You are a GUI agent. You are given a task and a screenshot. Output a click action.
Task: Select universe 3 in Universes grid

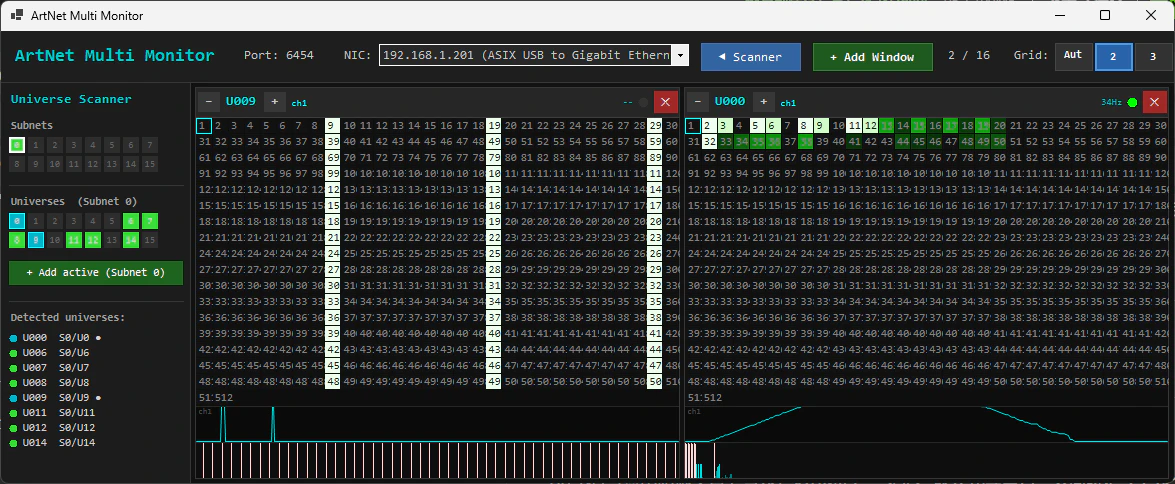point(74,220)
